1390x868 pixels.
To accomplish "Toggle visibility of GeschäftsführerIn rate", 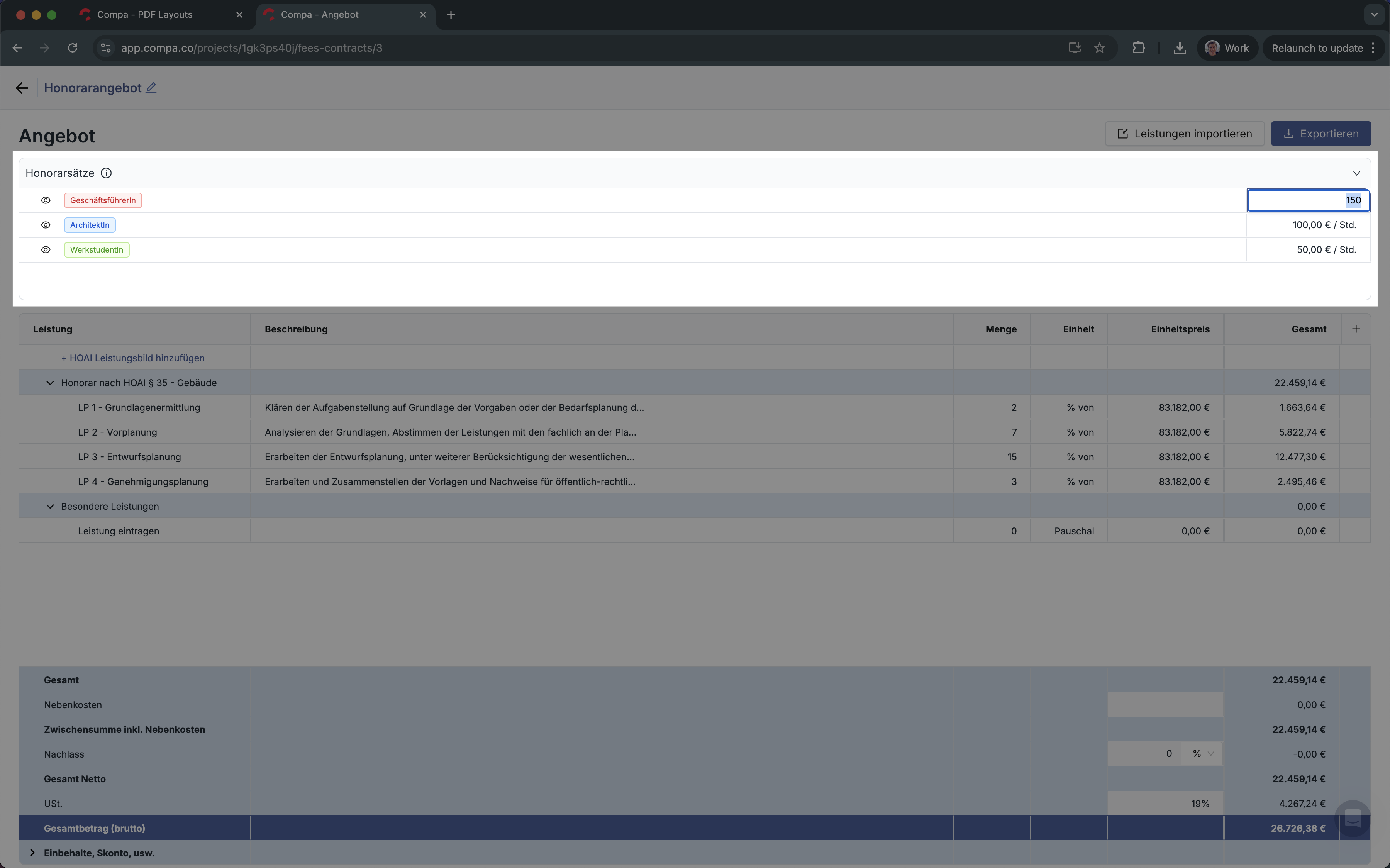I will (x=46, y=200).
